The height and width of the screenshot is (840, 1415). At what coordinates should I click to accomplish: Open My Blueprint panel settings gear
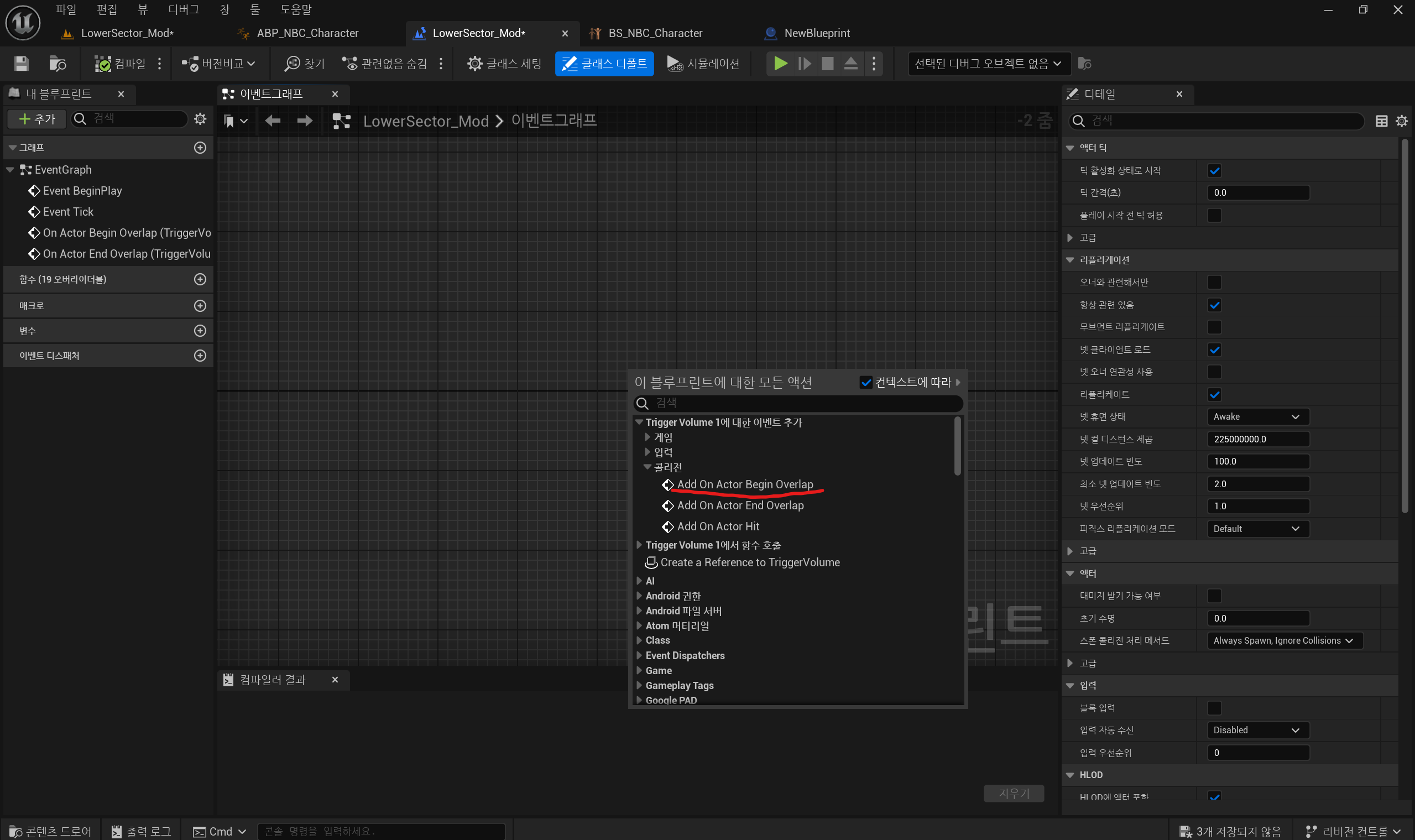200,119
